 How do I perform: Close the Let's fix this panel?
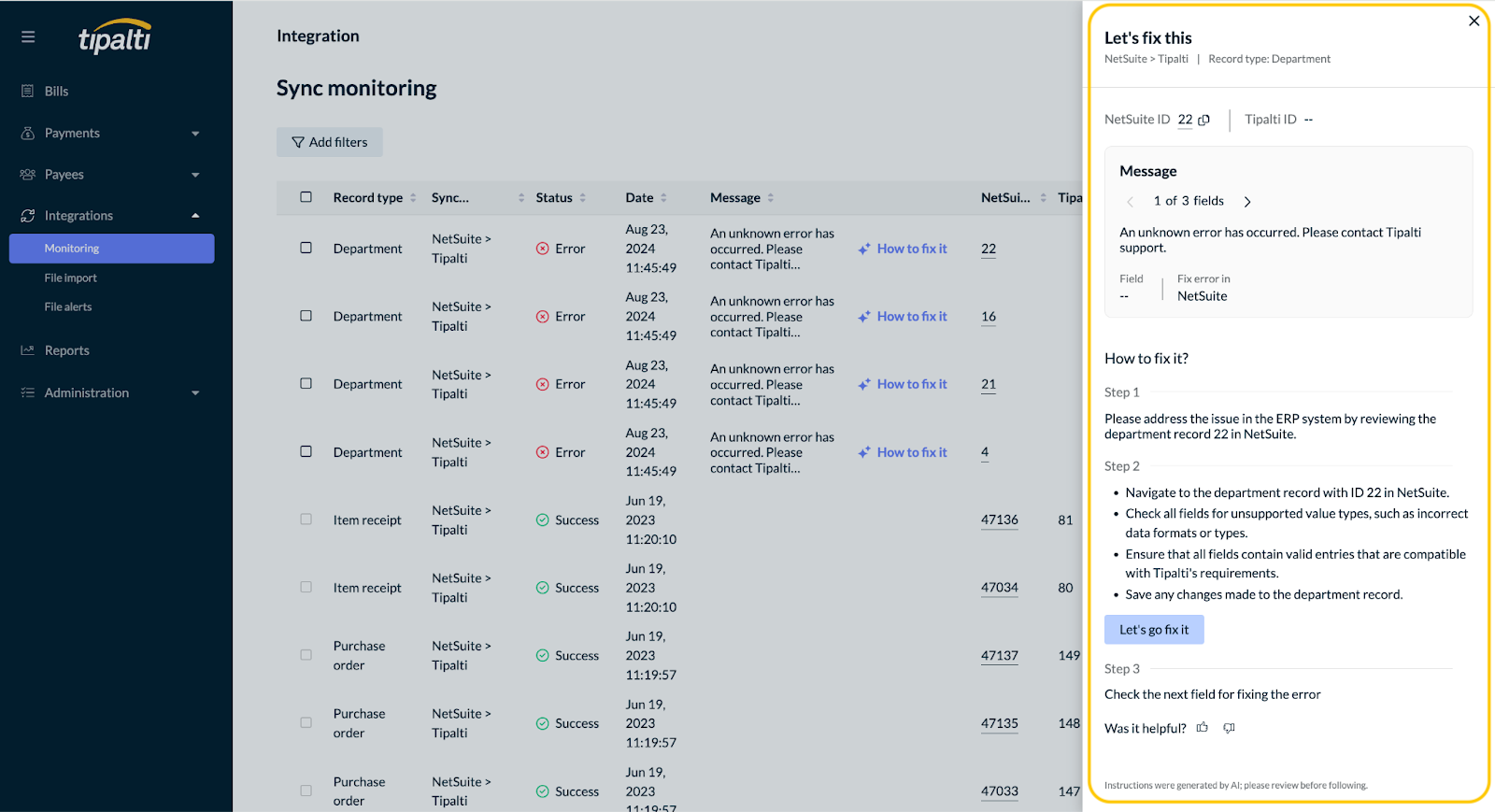[1474, 21]
